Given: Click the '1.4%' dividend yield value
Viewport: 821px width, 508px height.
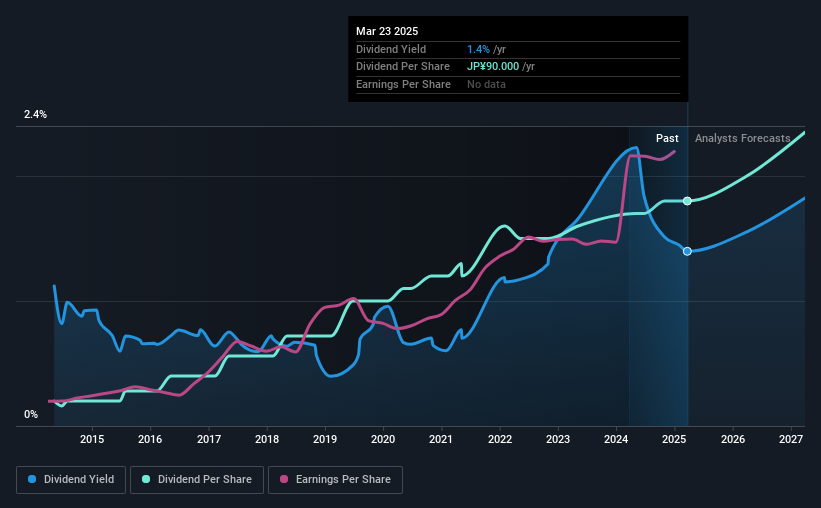Looking at the screenshot, I should (x=479, y=49).
